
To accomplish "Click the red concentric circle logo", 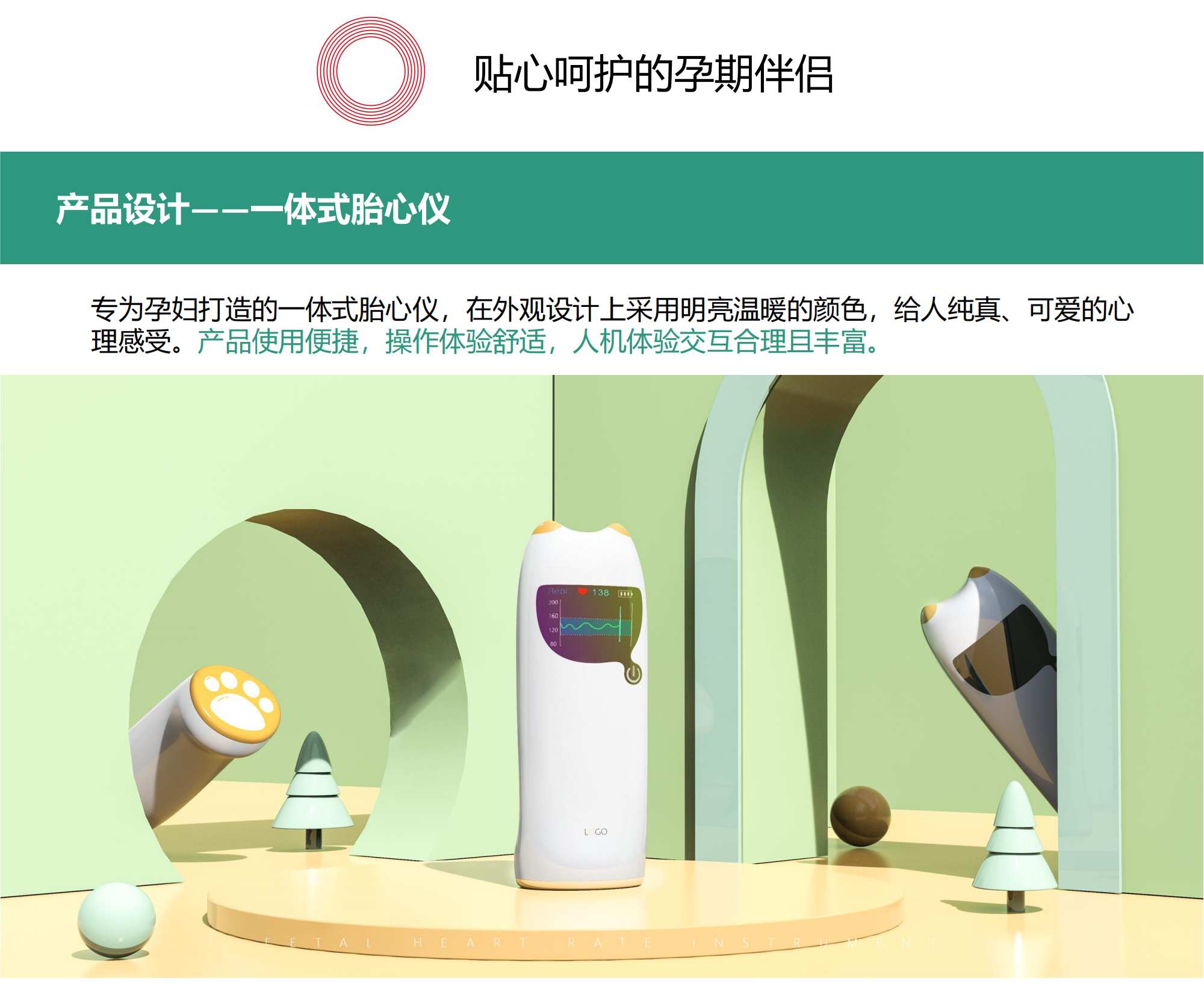I will [x=371, y=71].
